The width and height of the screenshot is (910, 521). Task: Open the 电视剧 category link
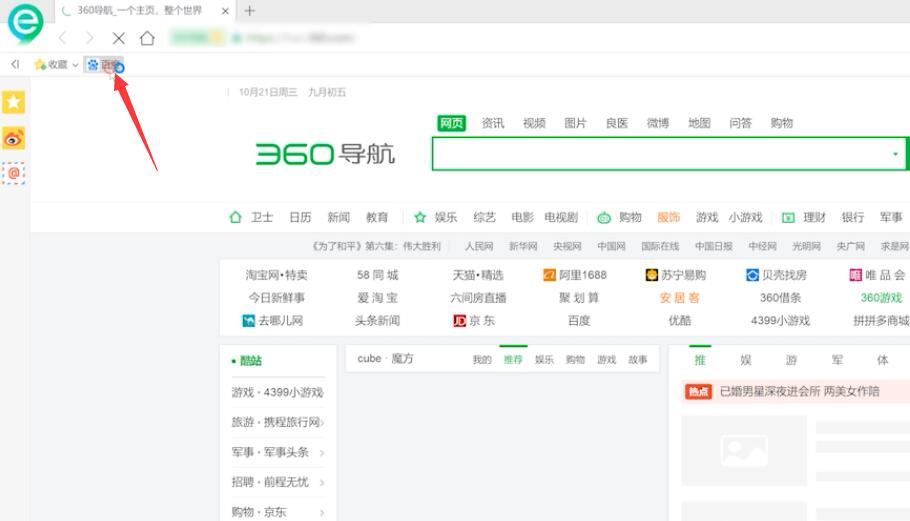pyautogui.click(x=561, y=218)
